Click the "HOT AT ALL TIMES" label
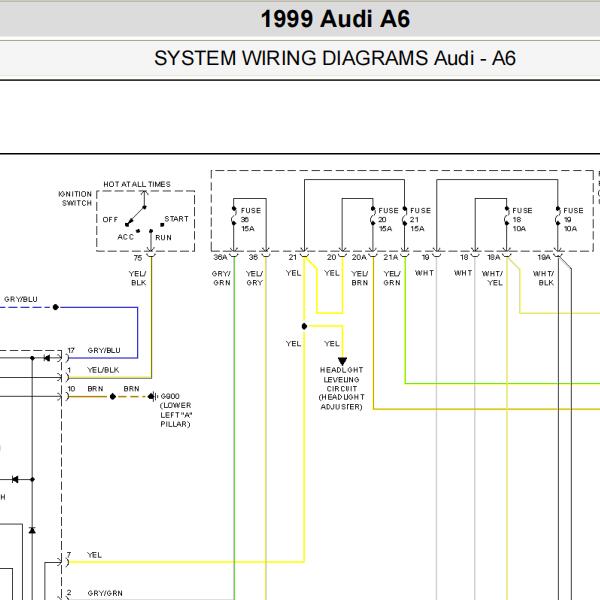 coord(137,184)
